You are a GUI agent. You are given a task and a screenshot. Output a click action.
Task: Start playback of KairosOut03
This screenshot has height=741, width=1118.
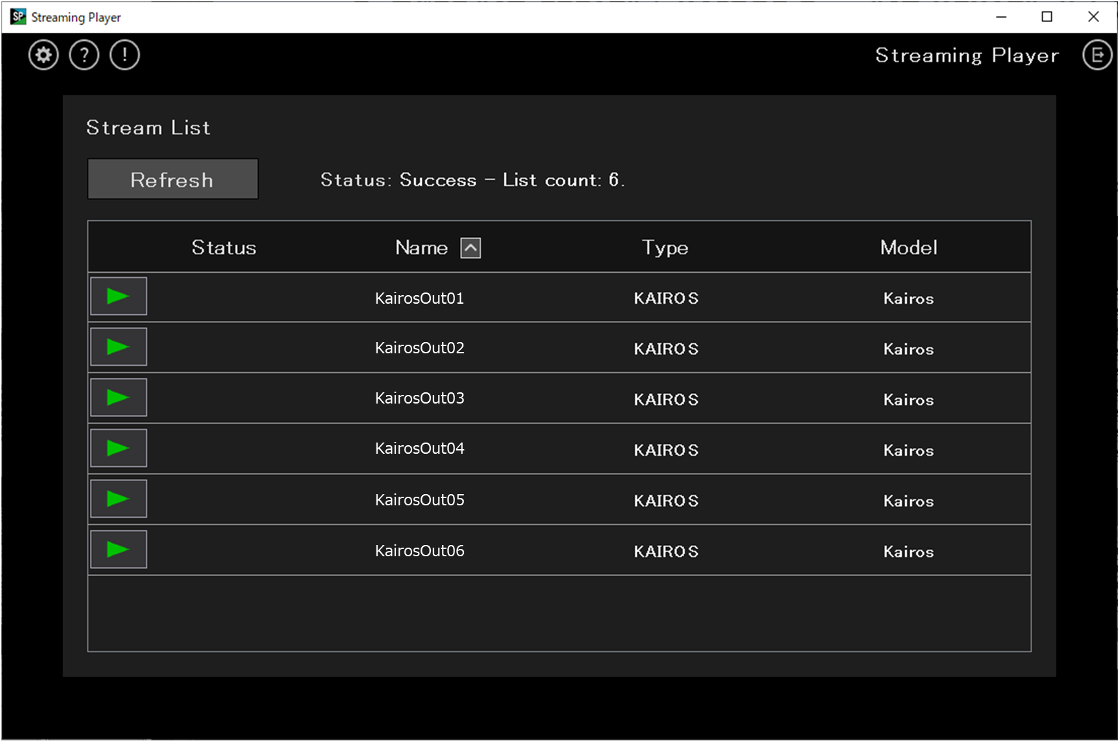(x=118, y=397)
